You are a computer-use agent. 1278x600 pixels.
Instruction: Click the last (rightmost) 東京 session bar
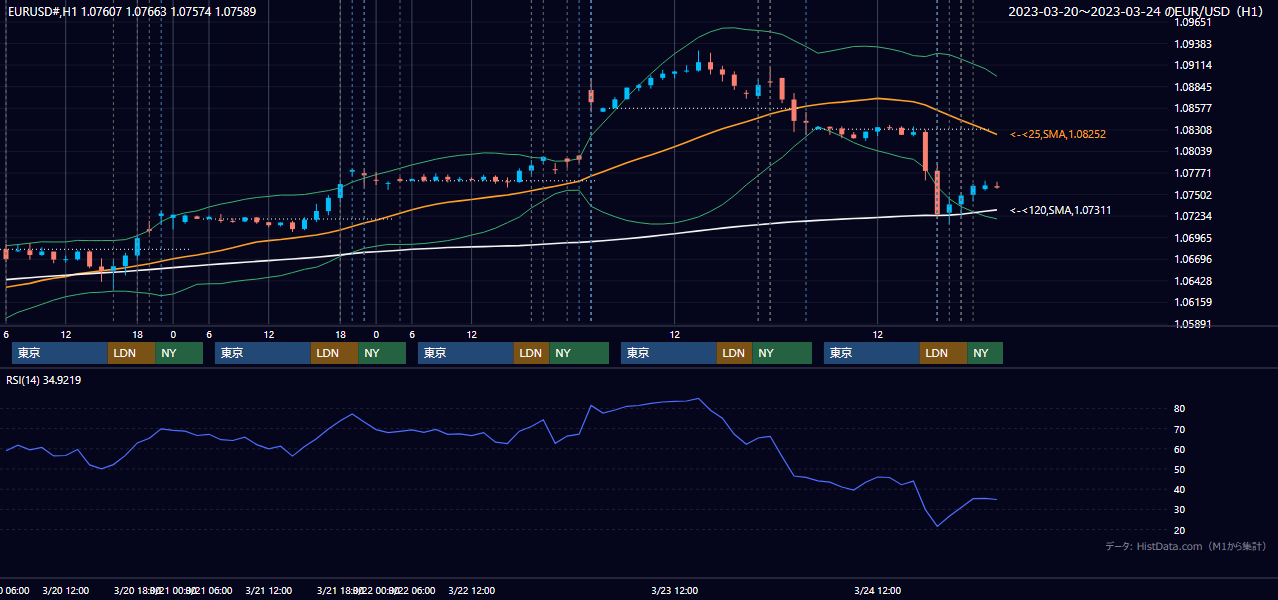pos(872,353)
